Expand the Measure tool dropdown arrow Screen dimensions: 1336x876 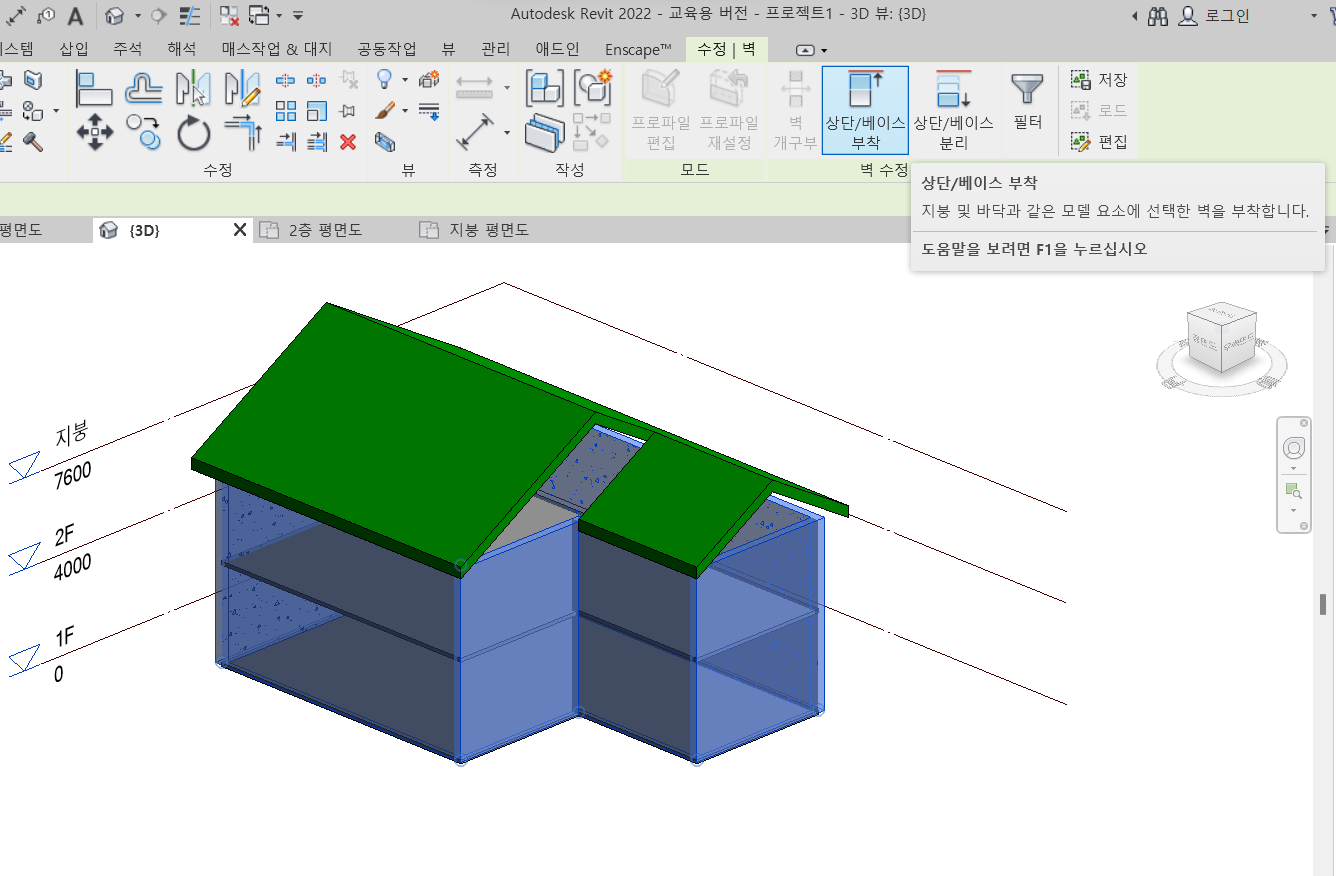coord(507,131)
